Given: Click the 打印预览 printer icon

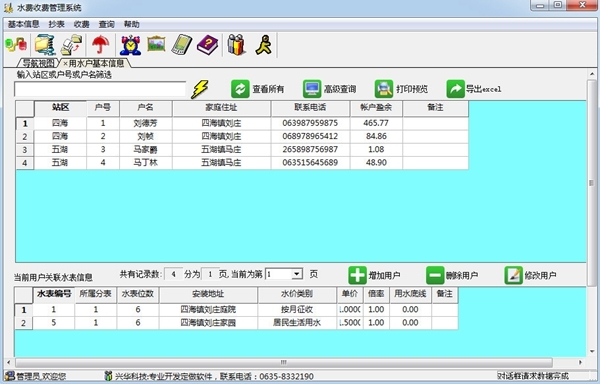Looking at the screenshot, I should click(384, 89).
